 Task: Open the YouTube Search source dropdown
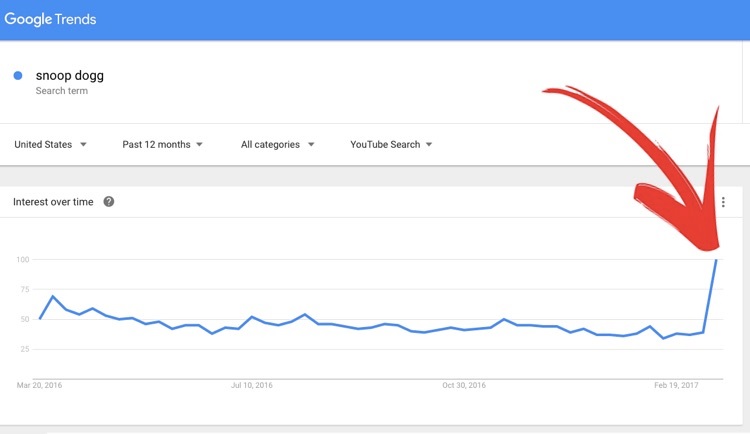pyautogui.click(x=391, y=145)
